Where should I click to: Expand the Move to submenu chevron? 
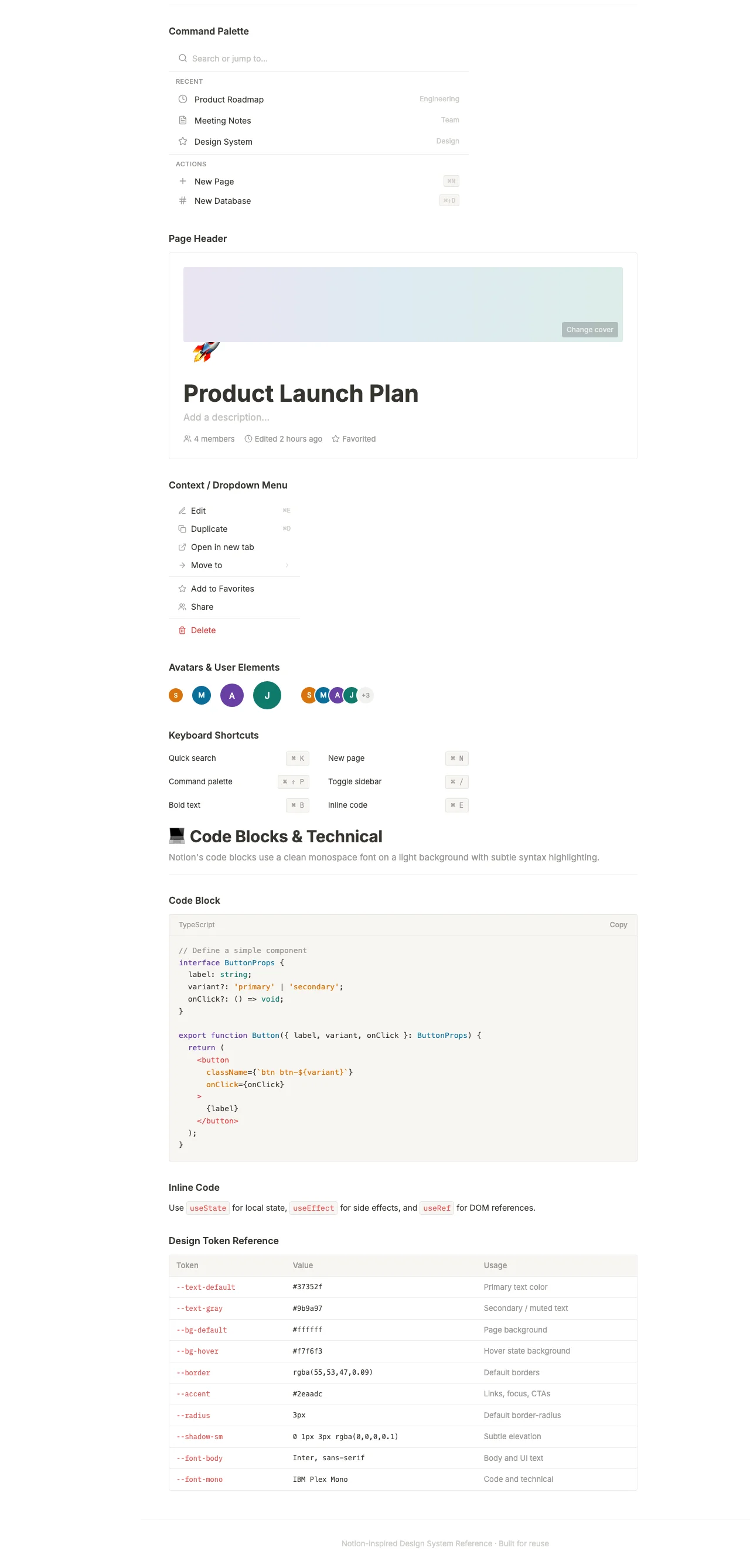pos(287,565)
